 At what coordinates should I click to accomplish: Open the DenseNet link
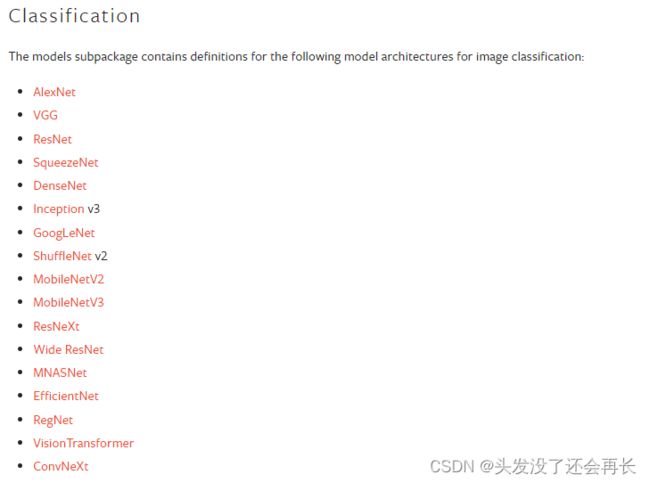click(x=60, y=185)
